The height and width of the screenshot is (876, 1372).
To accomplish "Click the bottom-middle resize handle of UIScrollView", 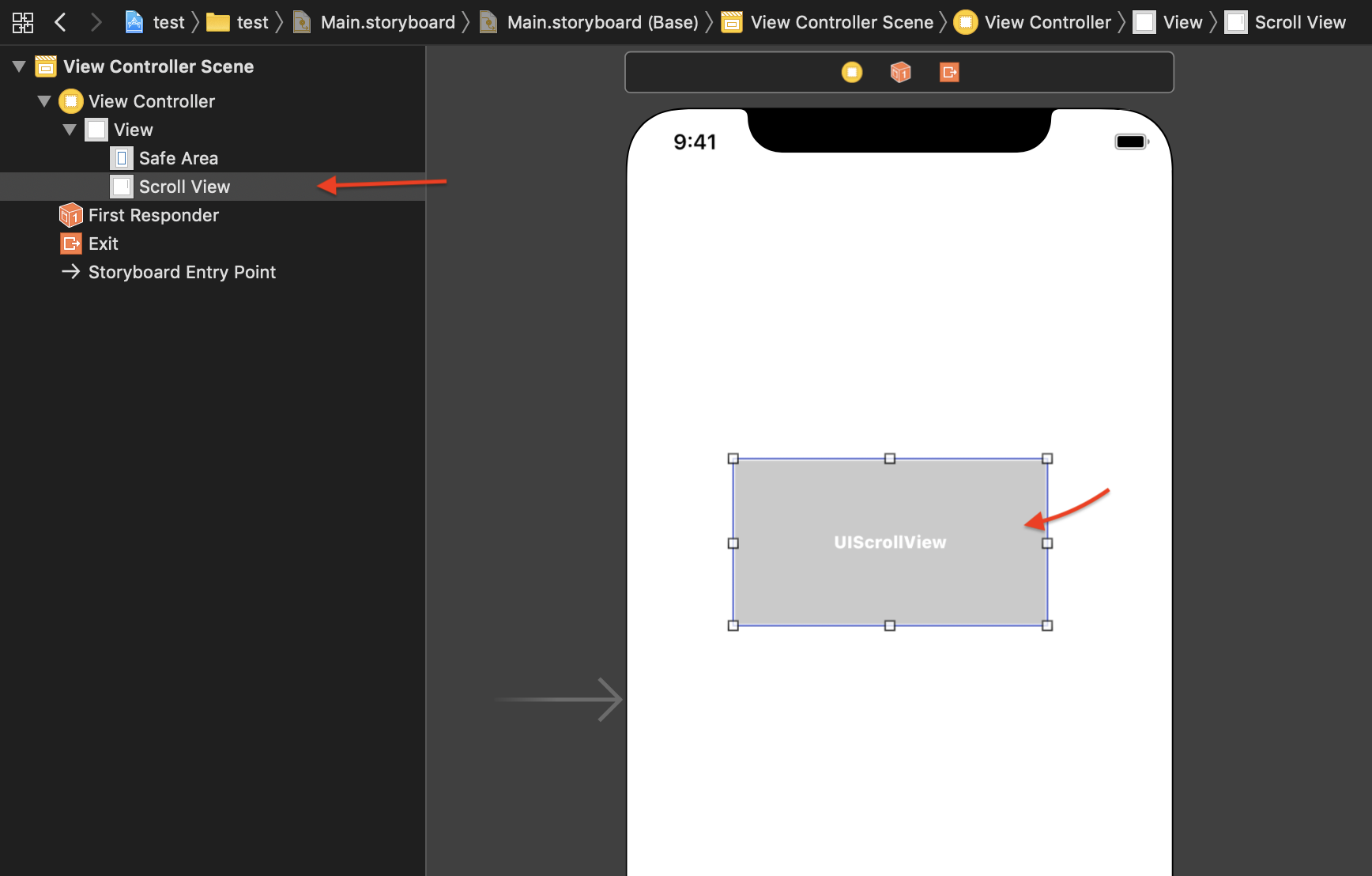I will [890, 625].
